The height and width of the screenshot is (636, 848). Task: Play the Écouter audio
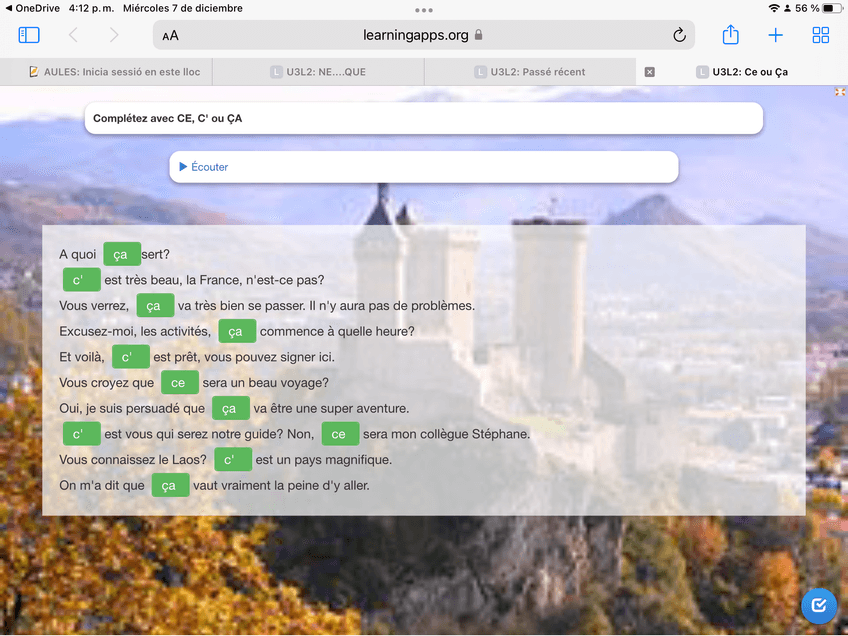203,167
